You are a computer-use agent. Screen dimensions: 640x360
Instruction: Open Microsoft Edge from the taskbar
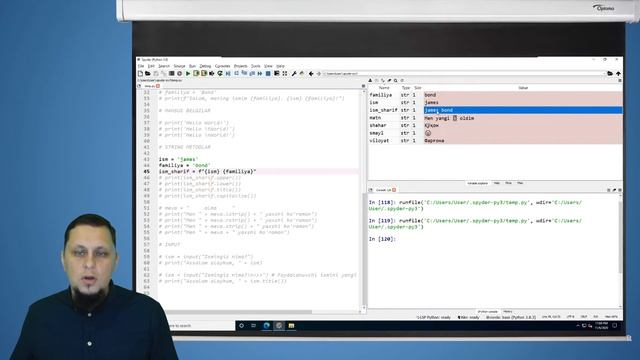267,325
